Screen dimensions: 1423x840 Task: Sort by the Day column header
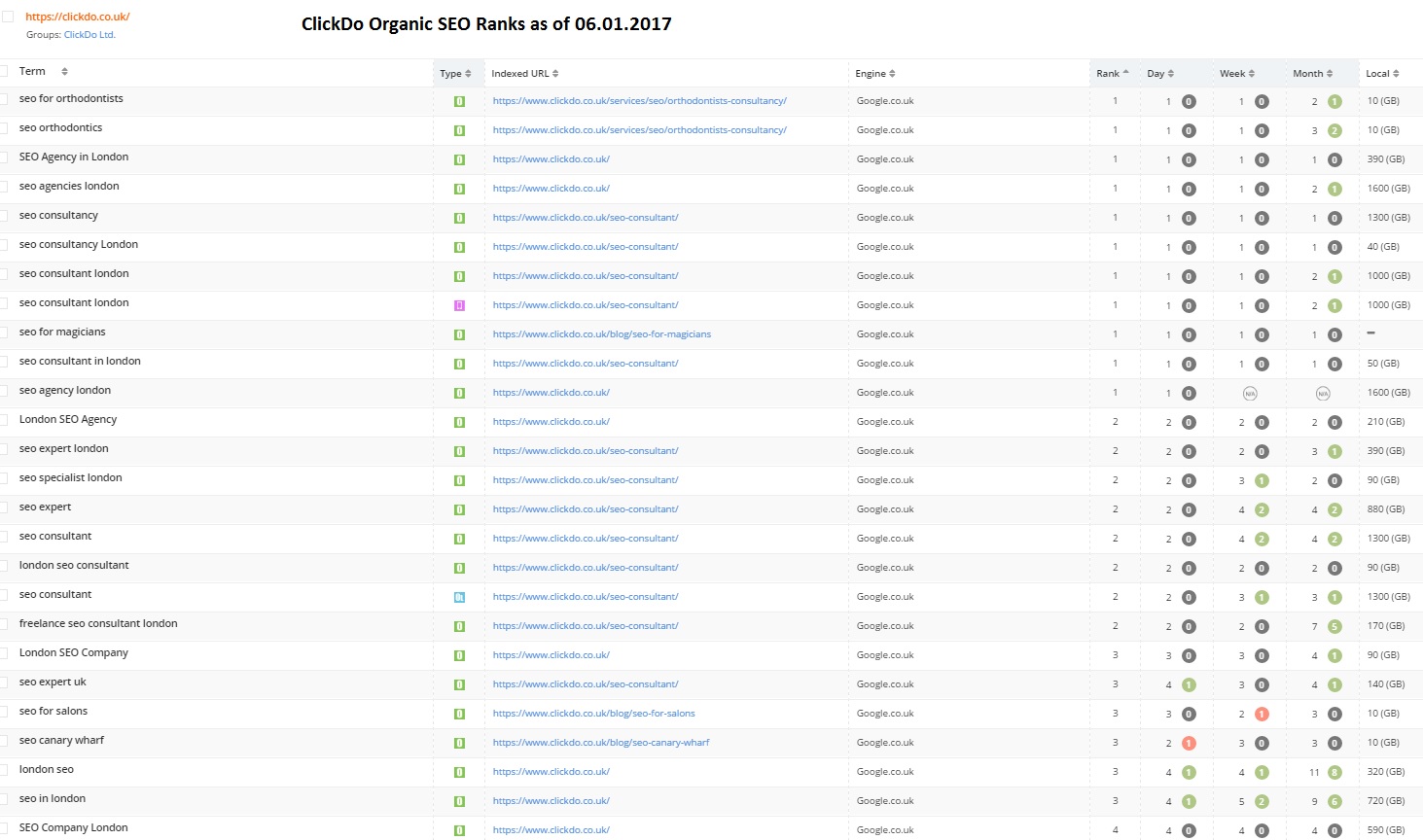coord(1160,74)
